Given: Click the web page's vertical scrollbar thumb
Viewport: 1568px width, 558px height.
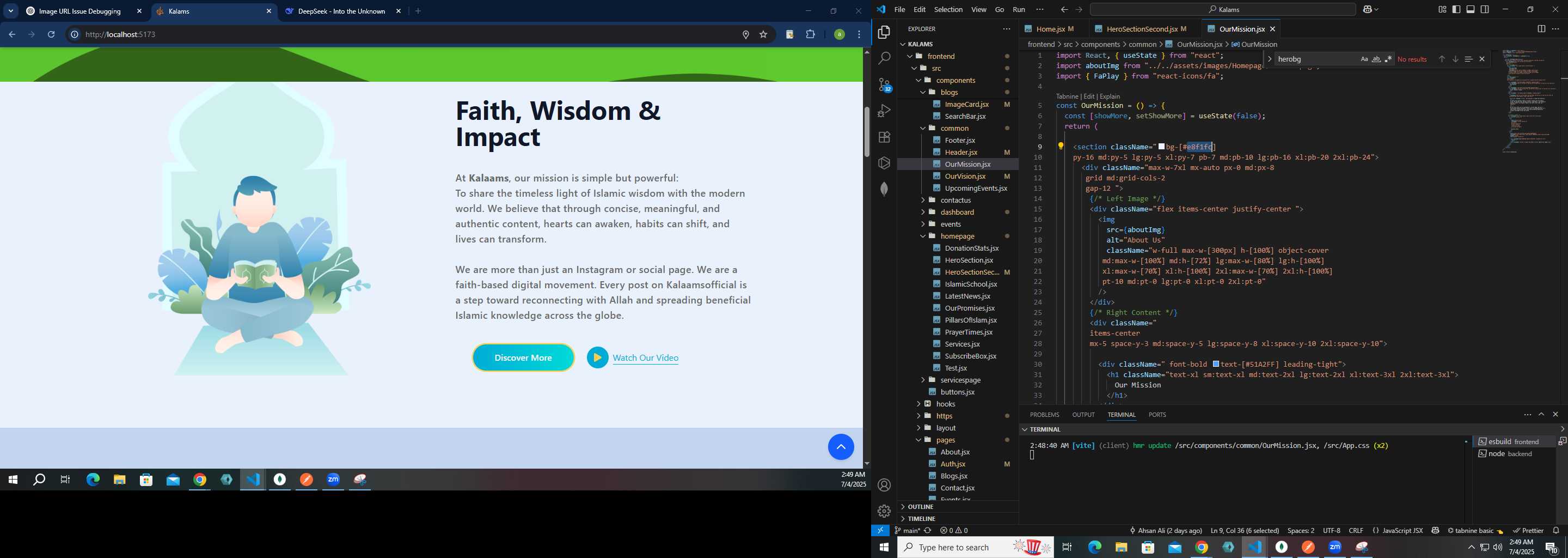Looking at the screenshot, I should (867, 131).
